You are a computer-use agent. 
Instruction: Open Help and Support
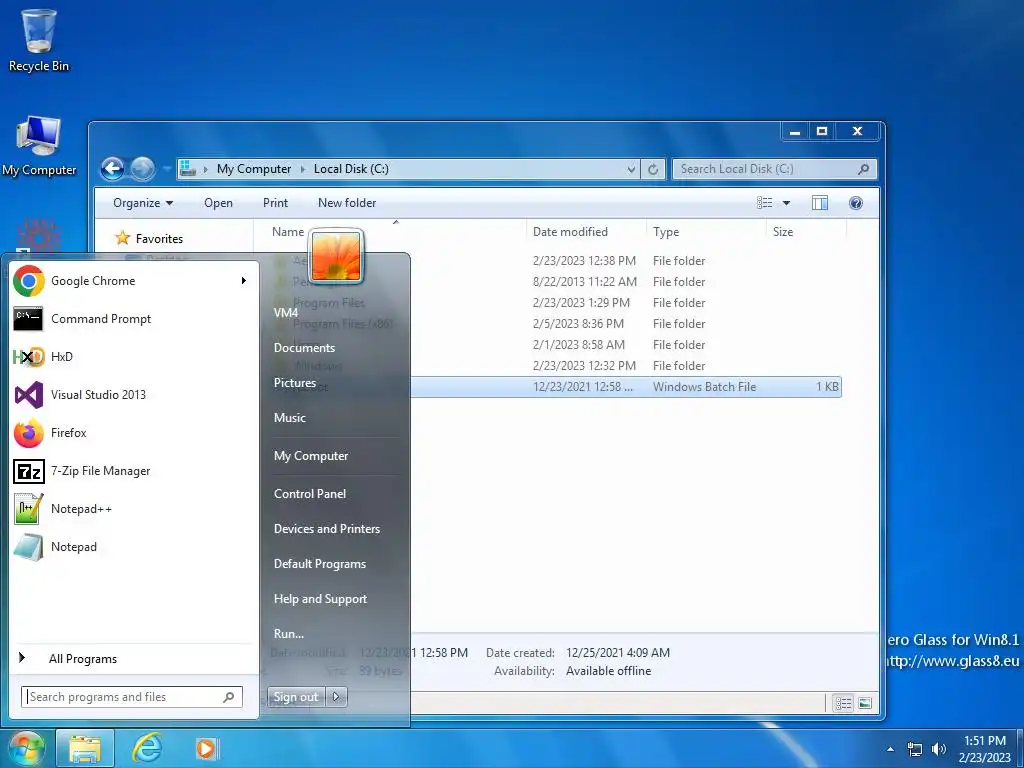point(320,599)
